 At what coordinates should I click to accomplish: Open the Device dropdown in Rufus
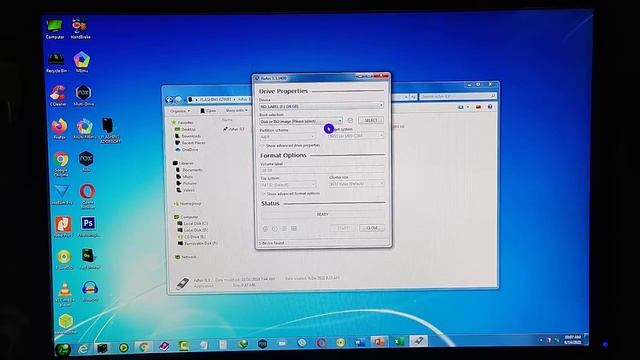(321, 106)
